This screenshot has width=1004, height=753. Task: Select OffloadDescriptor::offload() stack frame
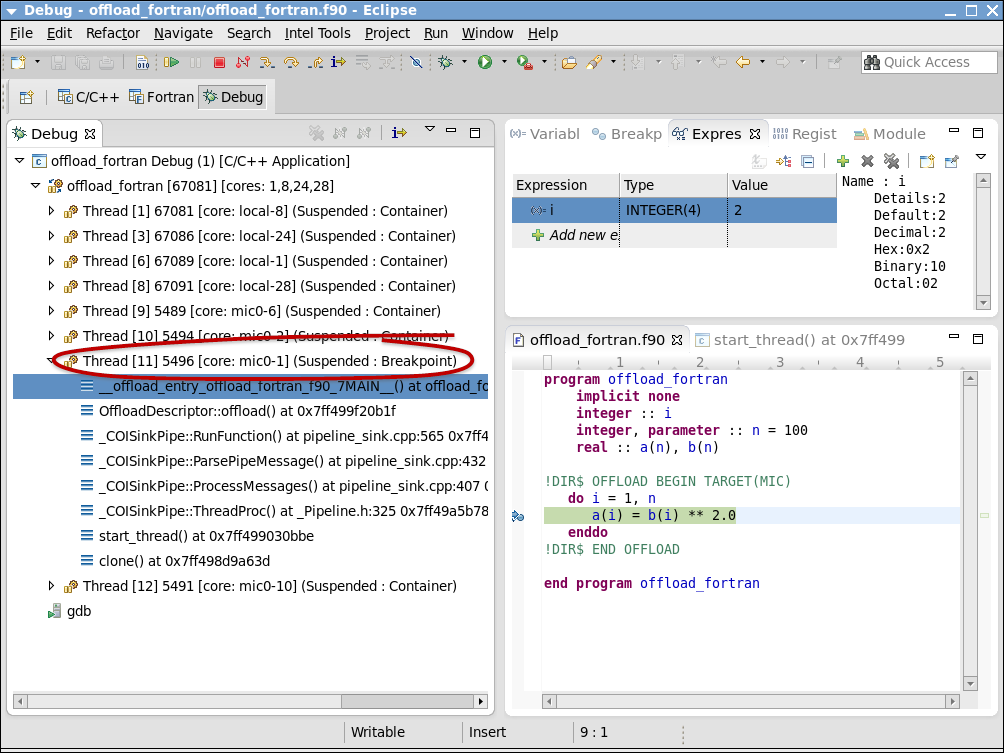pos(247,411)
